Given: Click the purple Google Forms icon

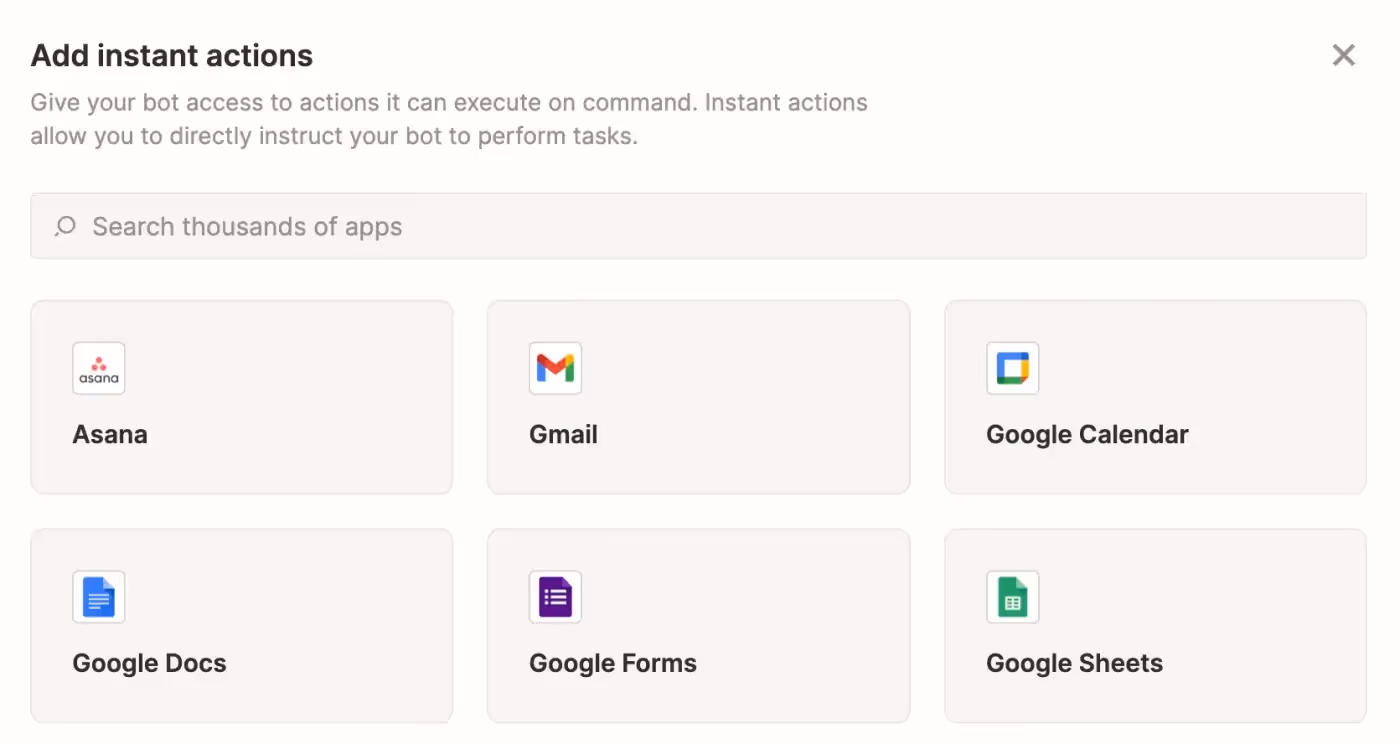Looking at the screenshot, I should (x=555, y=597).
